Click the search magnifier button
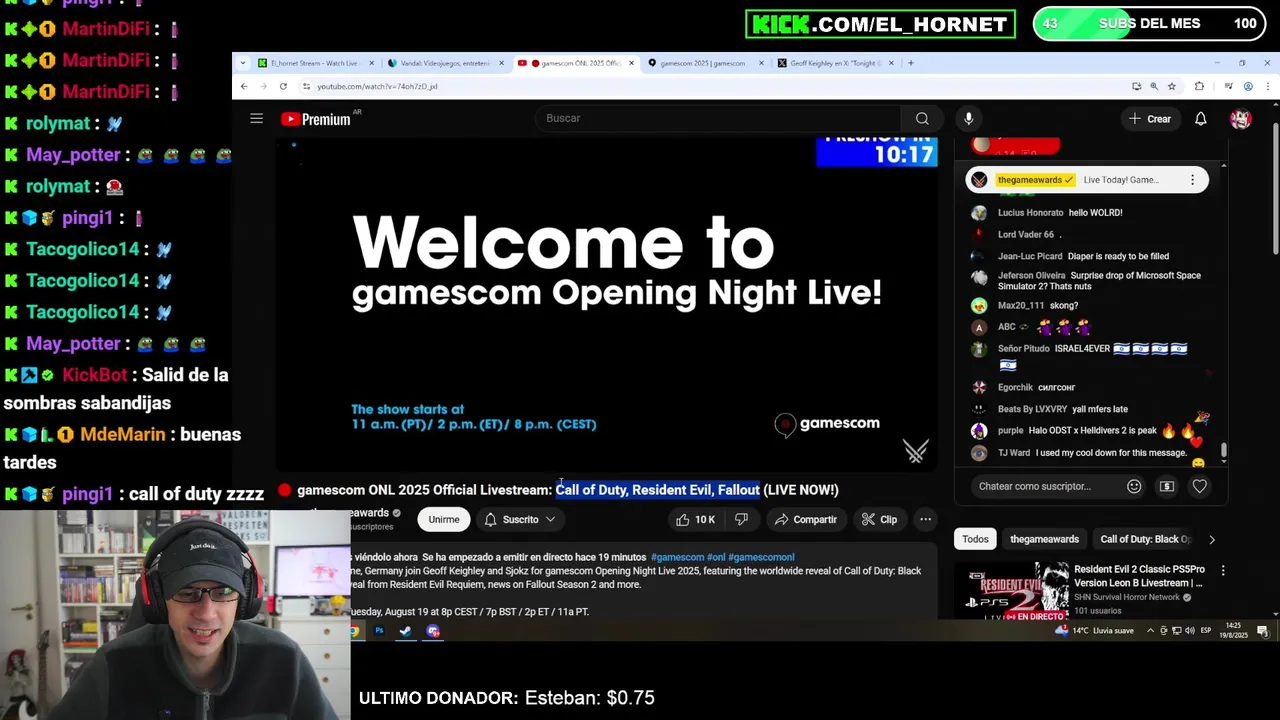The width and height of the screenshot is (1280, 720). [x=921, y=118]
